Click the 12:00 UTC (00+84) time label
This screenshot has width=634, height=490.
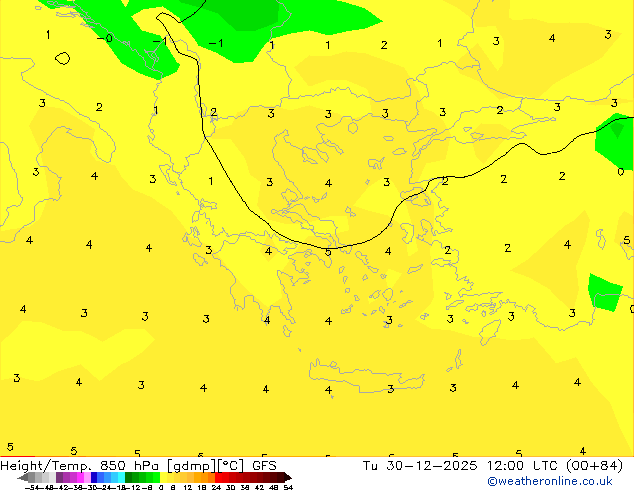555,466
